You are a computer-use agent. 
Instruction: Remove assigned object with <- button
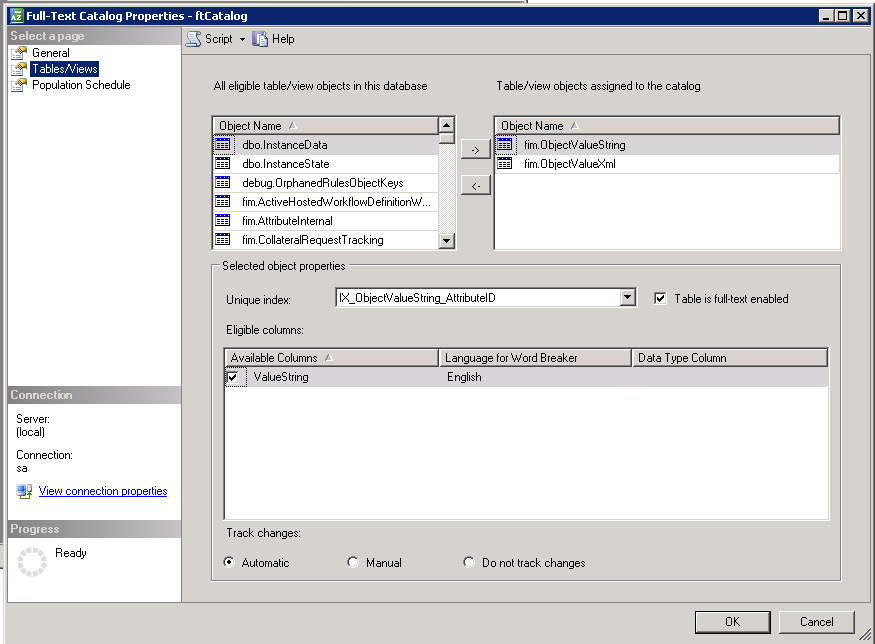[475, 185]
